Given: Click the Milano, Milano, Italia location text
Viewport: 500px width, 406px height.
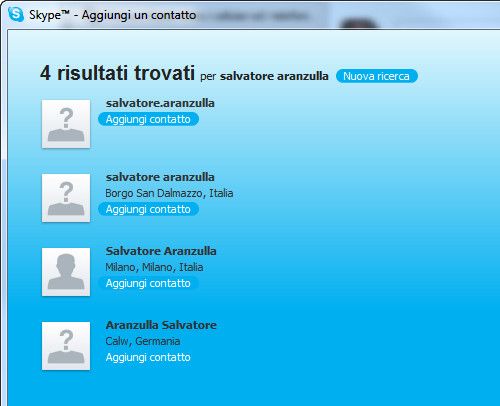Looking at the screenshot, I should point(154,267).
